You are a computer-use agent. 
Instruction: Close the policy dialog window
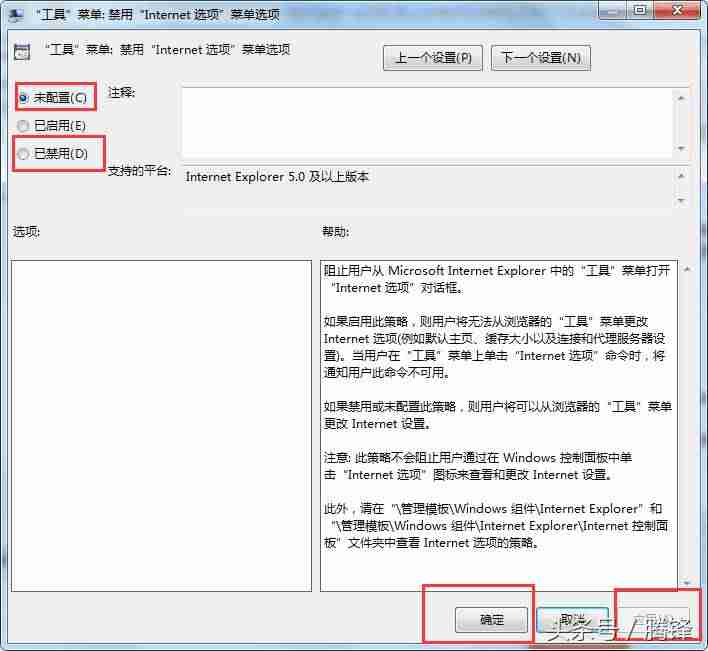[x=677, y=9]
